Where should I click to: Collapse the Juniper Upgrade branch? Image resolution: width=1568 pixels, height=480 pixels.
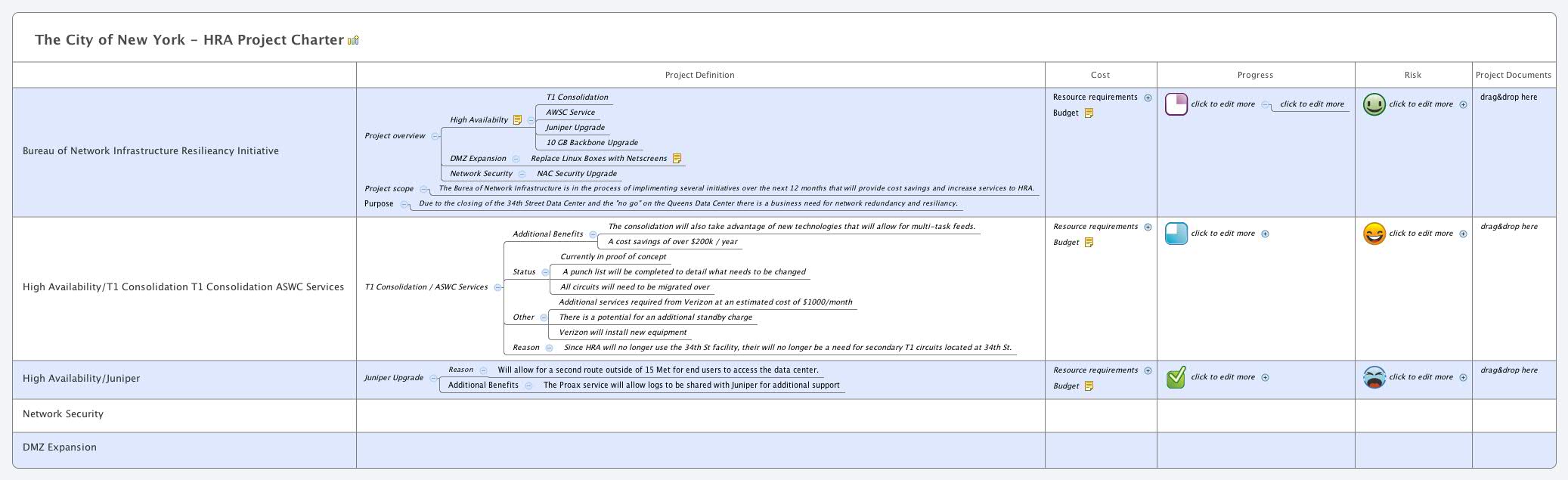433,378
